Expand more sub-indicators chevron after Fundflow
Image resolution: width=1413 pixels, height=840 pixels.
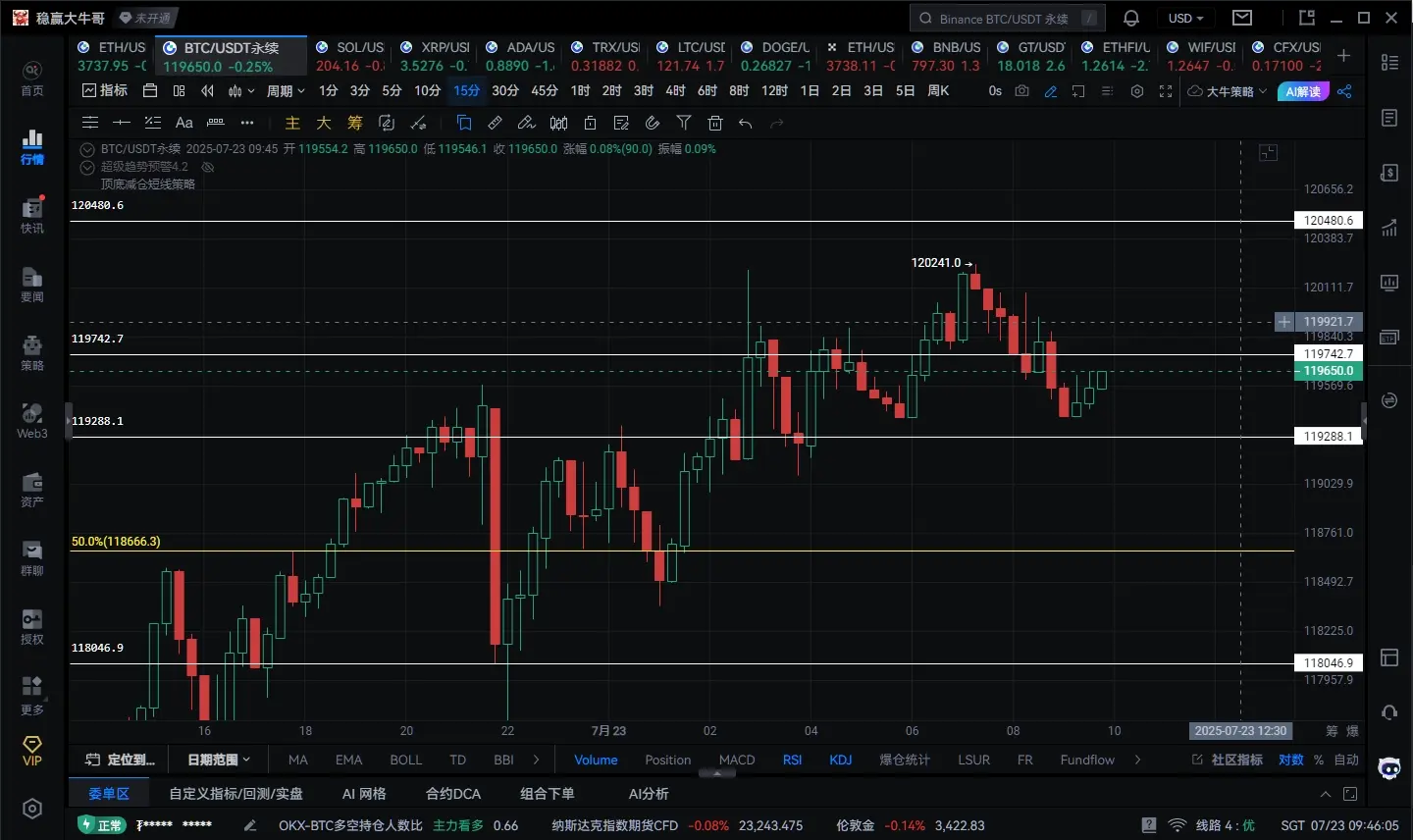[1137, 760]
